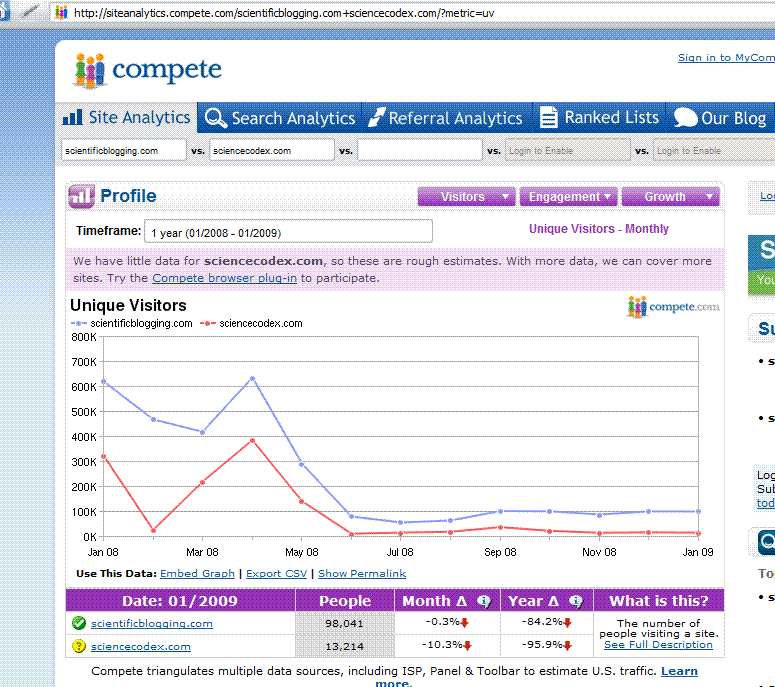Click the browser address bar URL
Image resolution: width=775 pixels, height=687 pixels.
284,13
